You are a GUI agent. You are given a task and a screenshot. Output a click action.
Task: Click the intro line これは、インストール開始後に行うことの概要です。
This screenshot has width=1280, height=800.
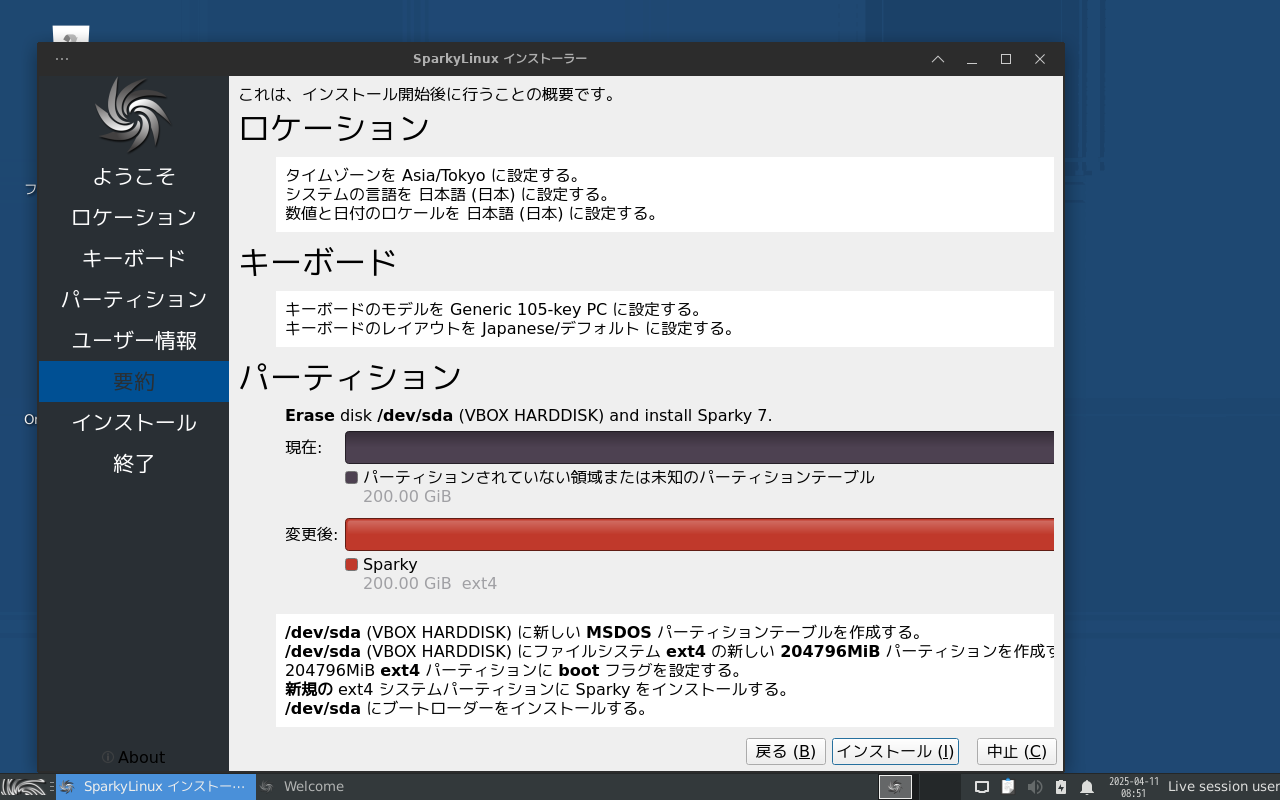(x=427, y=95)
